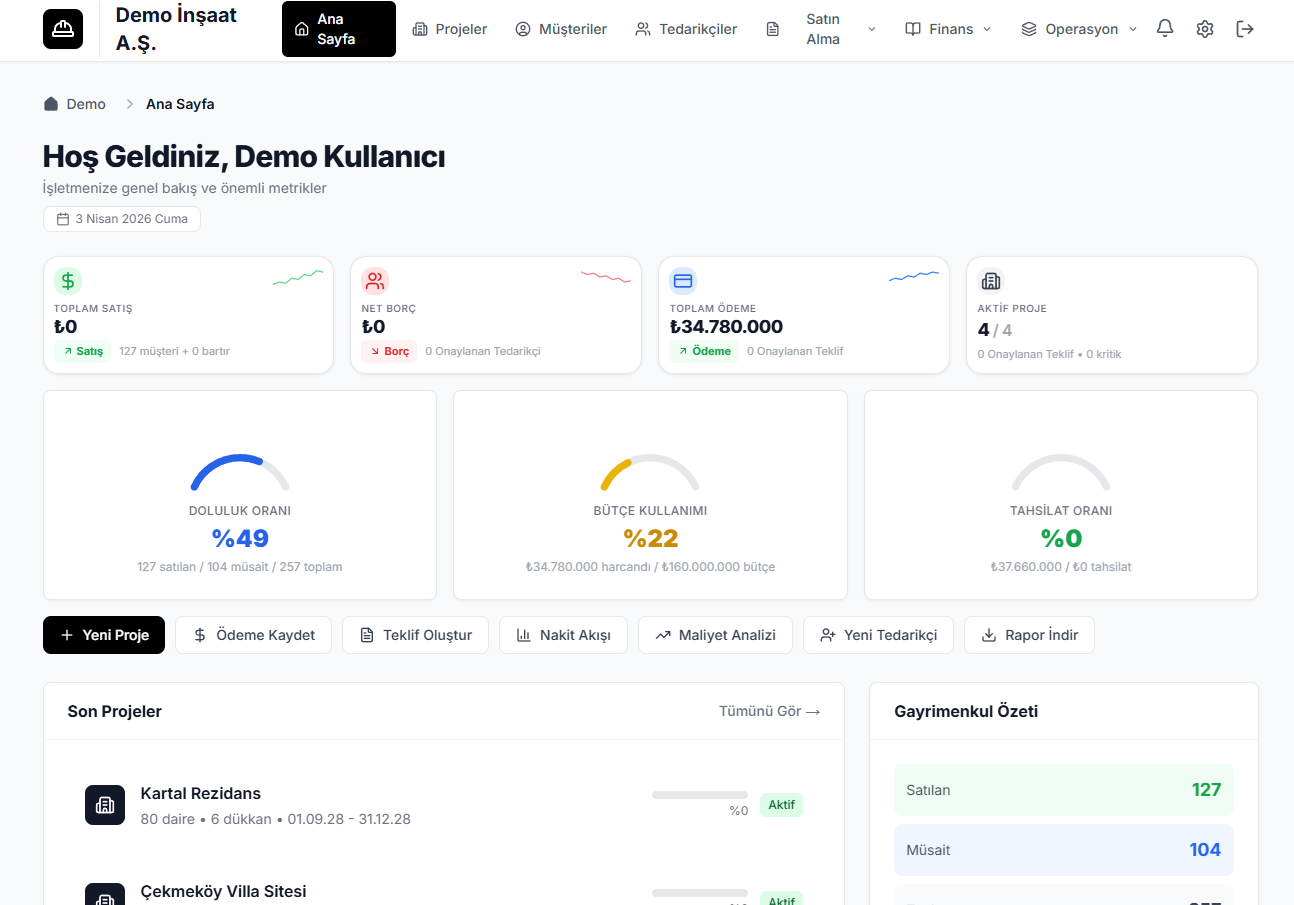Click the date chip showing 3 Nisan 2026 Cuma
The width and height of the screenshot is (1294, 905).
point(121,218)
